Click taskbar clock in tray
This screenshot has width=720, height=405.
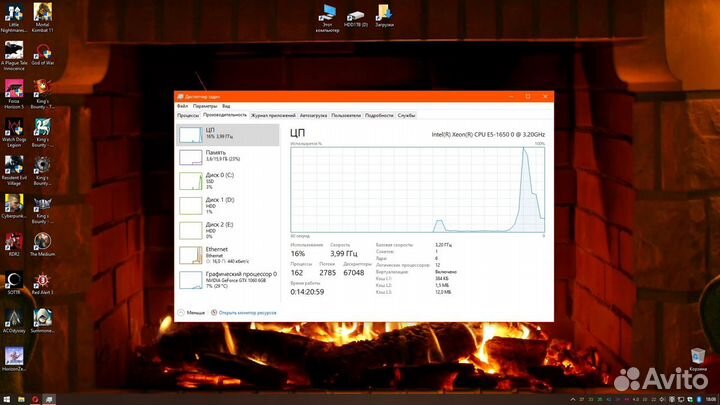(711, 399)
